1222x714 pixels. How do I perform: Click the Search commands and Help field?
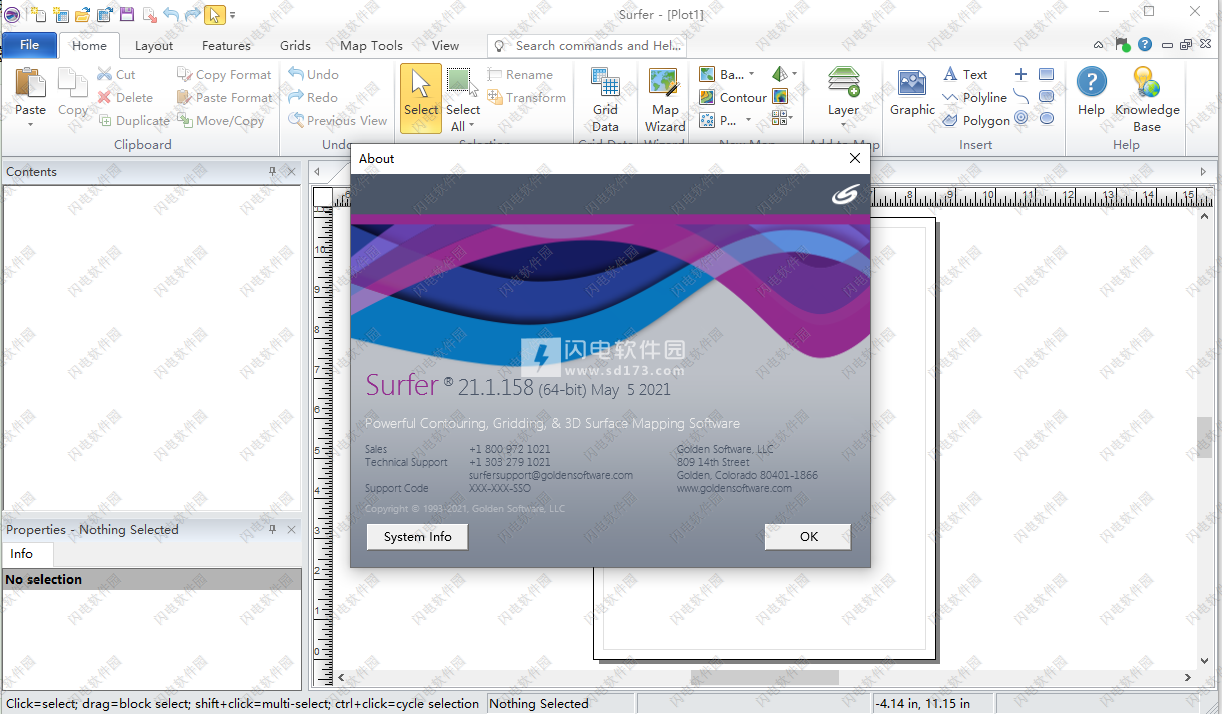(x=588, y=45)
